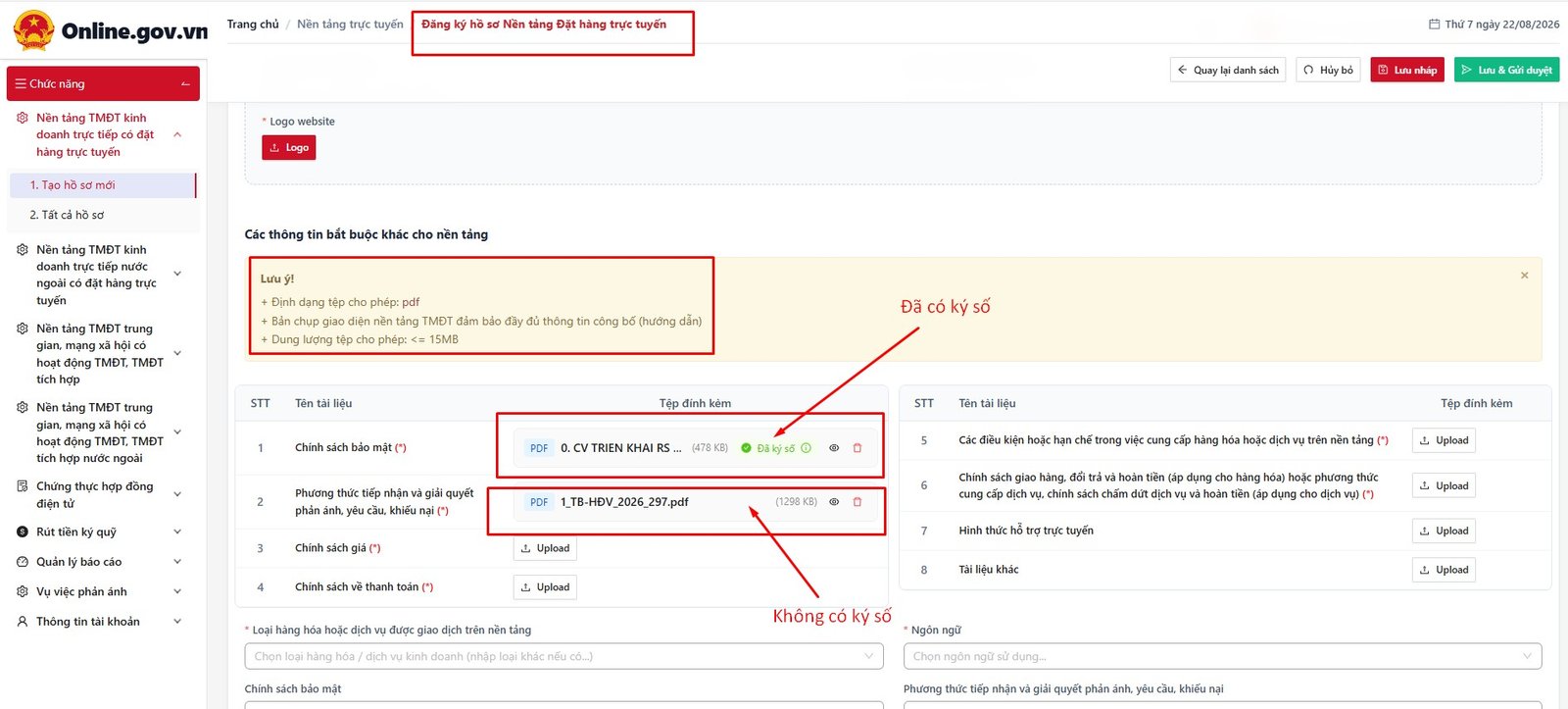Viewport: 1568px width, 709px height.
Task: Click the info icon beside Đã ký số
Action: (806, 448)
